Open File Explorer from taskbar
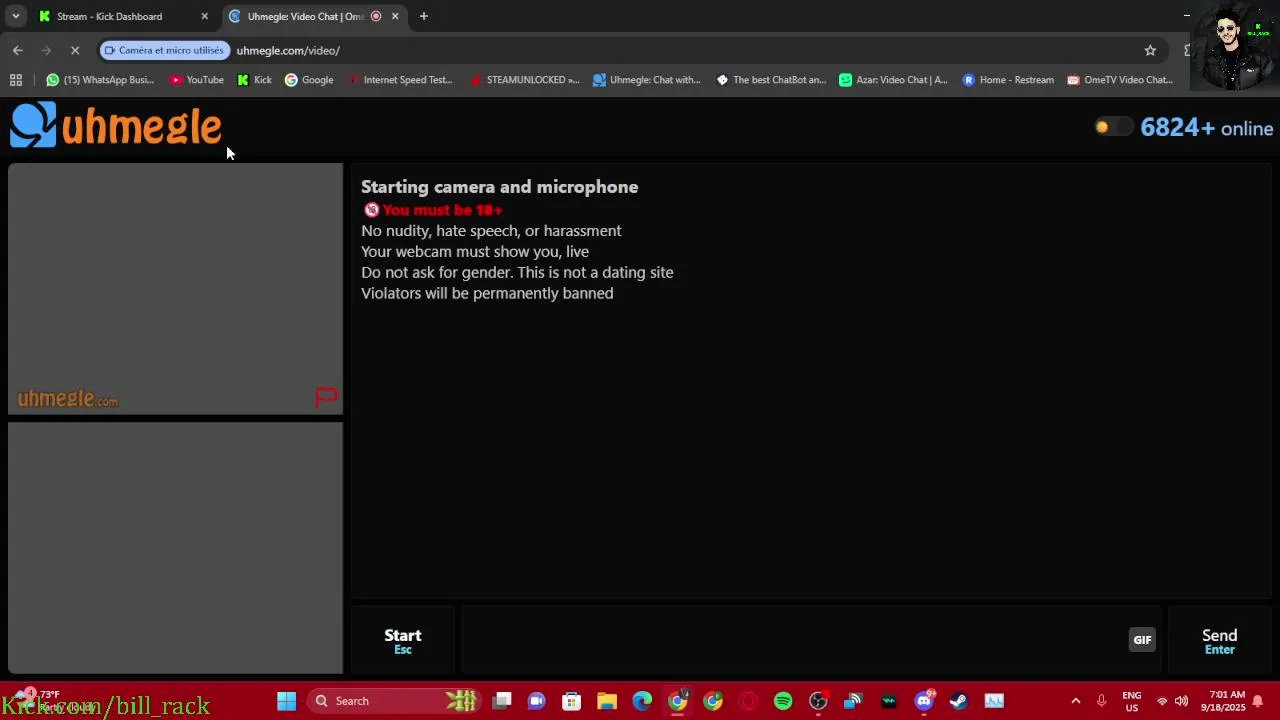The height and width of the screenshot is (720, 1280). pyautogui.click(x=607, y=701)
